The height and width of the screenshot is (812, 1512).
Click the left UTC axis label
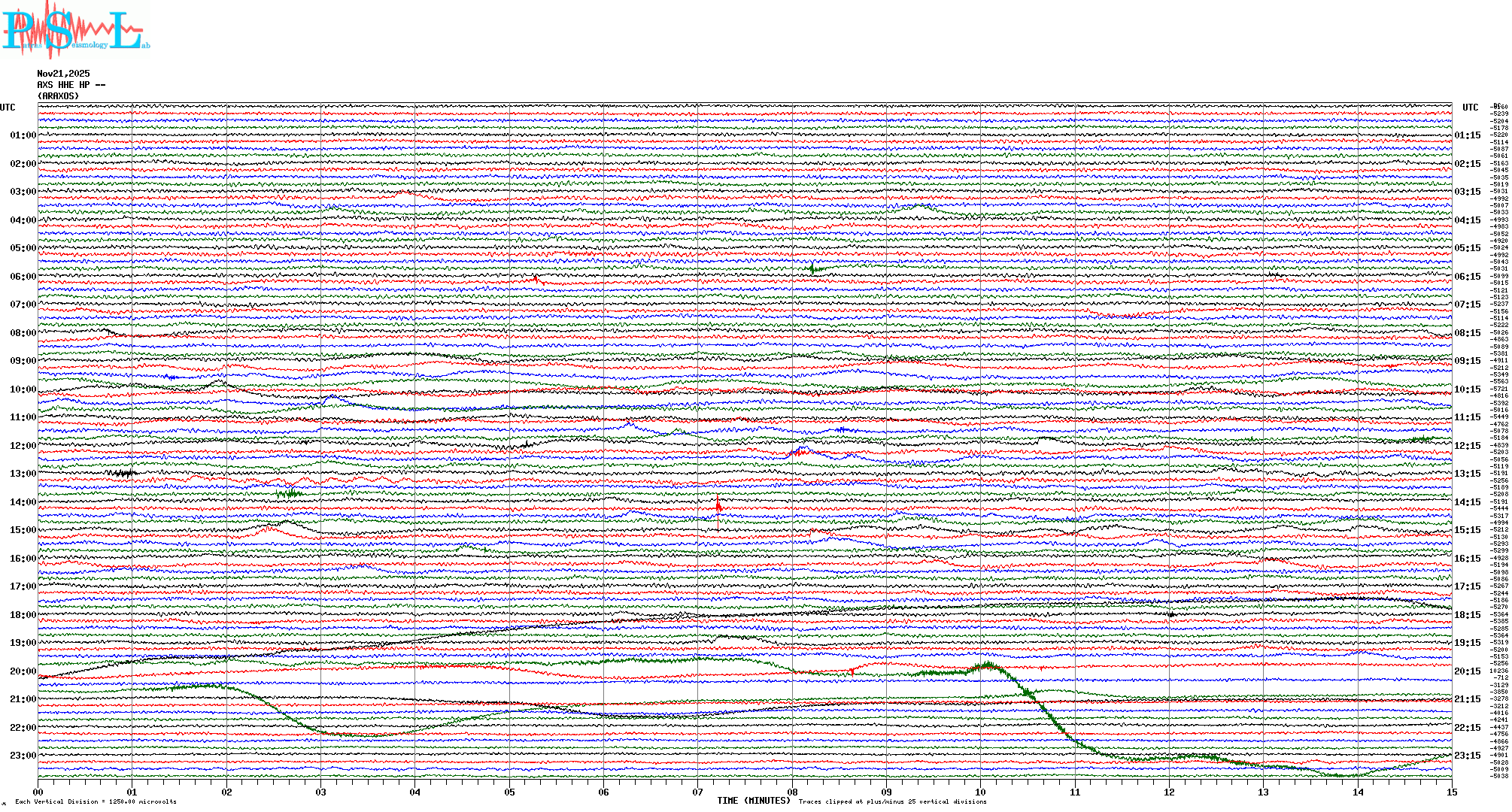(8, 108)
